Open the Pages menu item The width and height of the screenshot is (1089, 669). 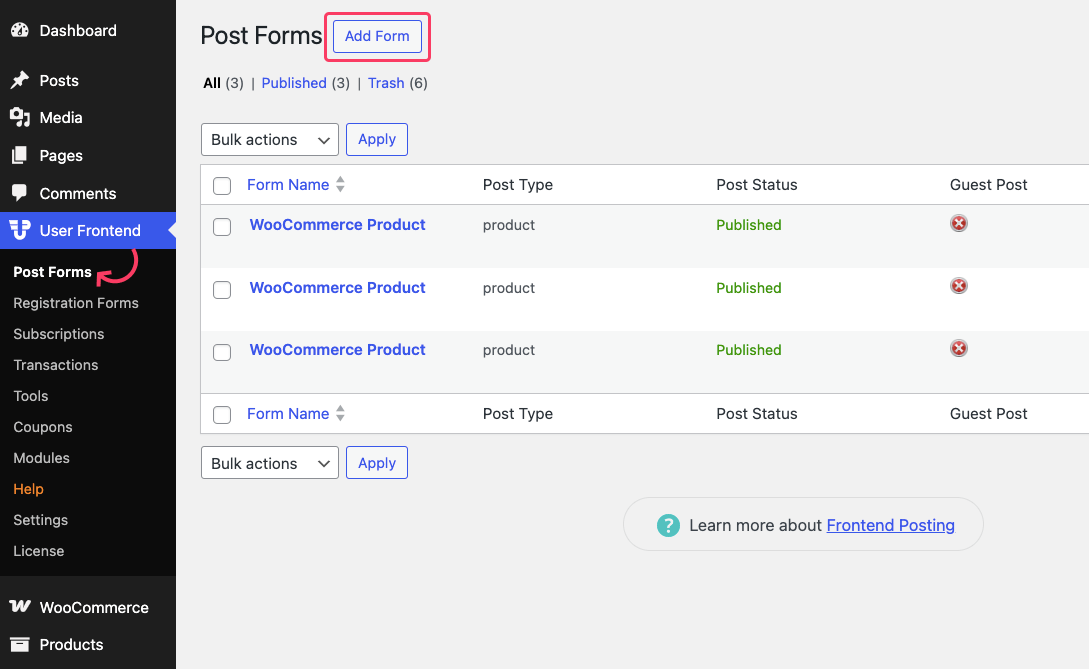click(x=61, y=156)
